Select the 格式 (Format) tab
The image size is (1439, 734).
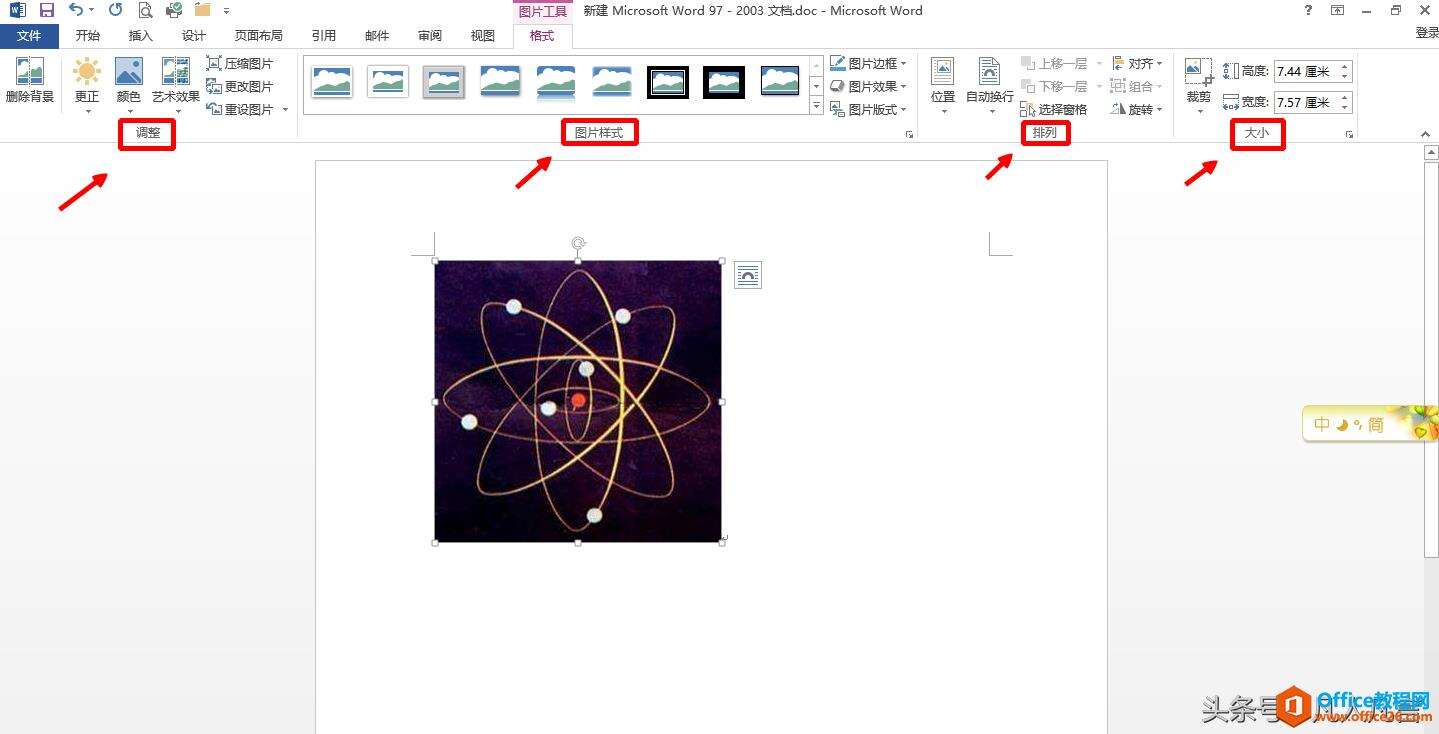pos(542,36)
